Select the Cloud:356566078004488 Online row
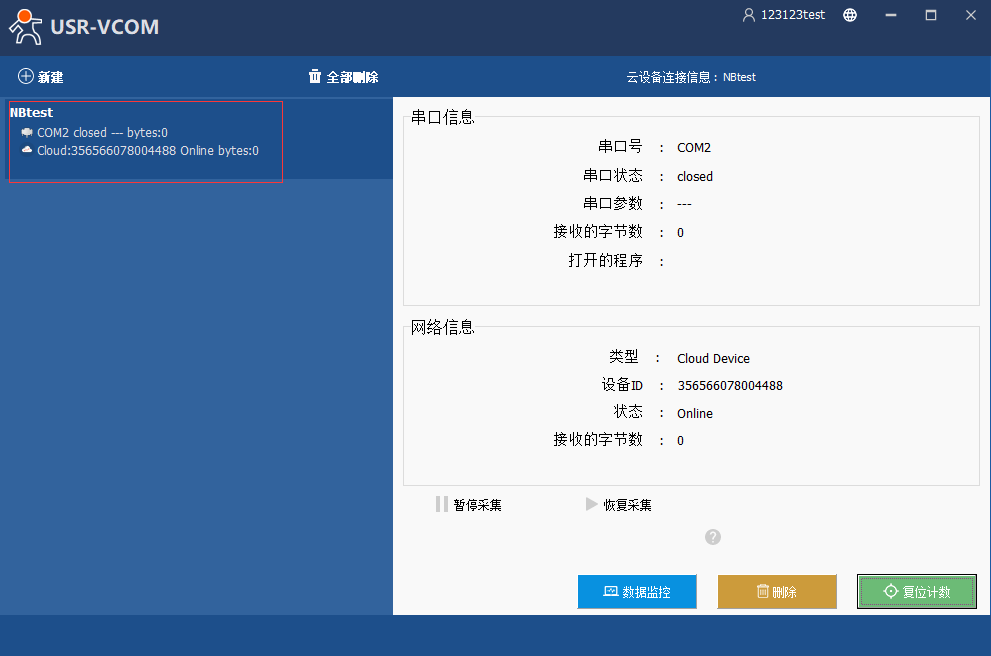The width and height of the screenshot is (991, 656). tap(148, 150)
